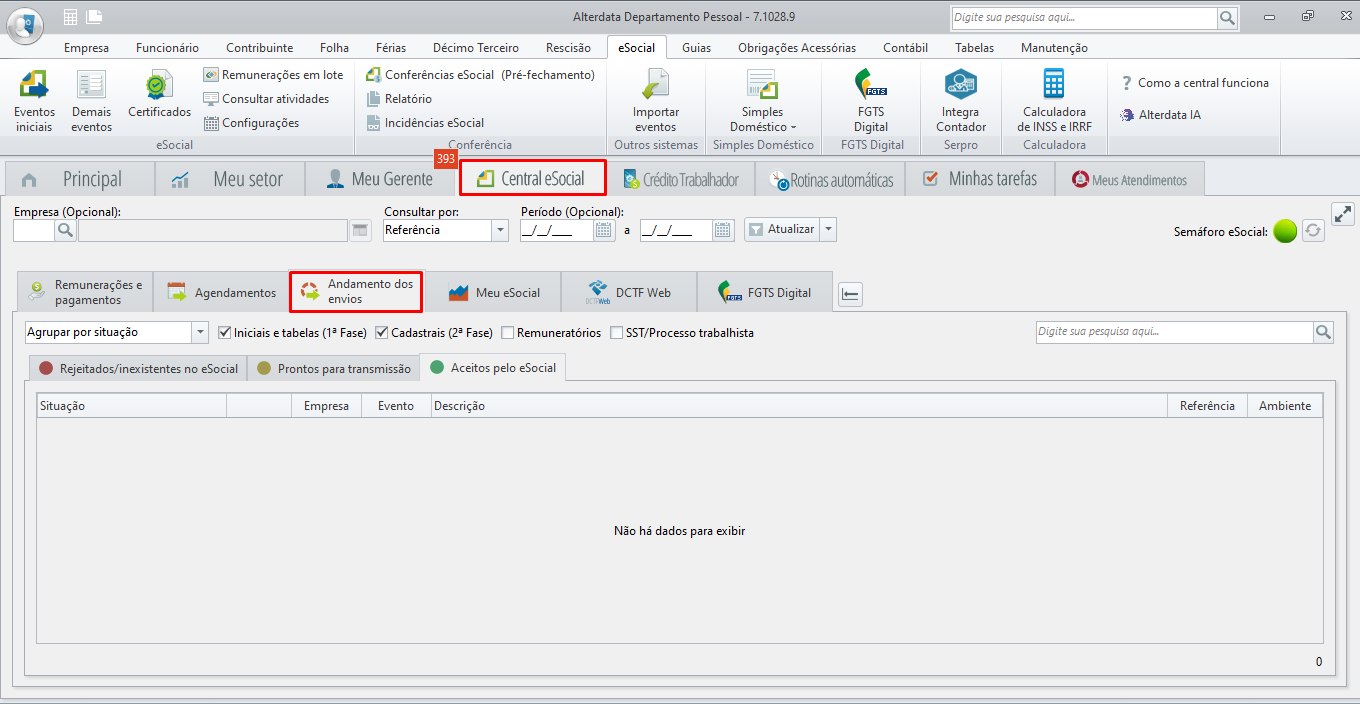Open the Folha menu
The height and width of the screenshot is (704, 1360).
tap(334, 47)
